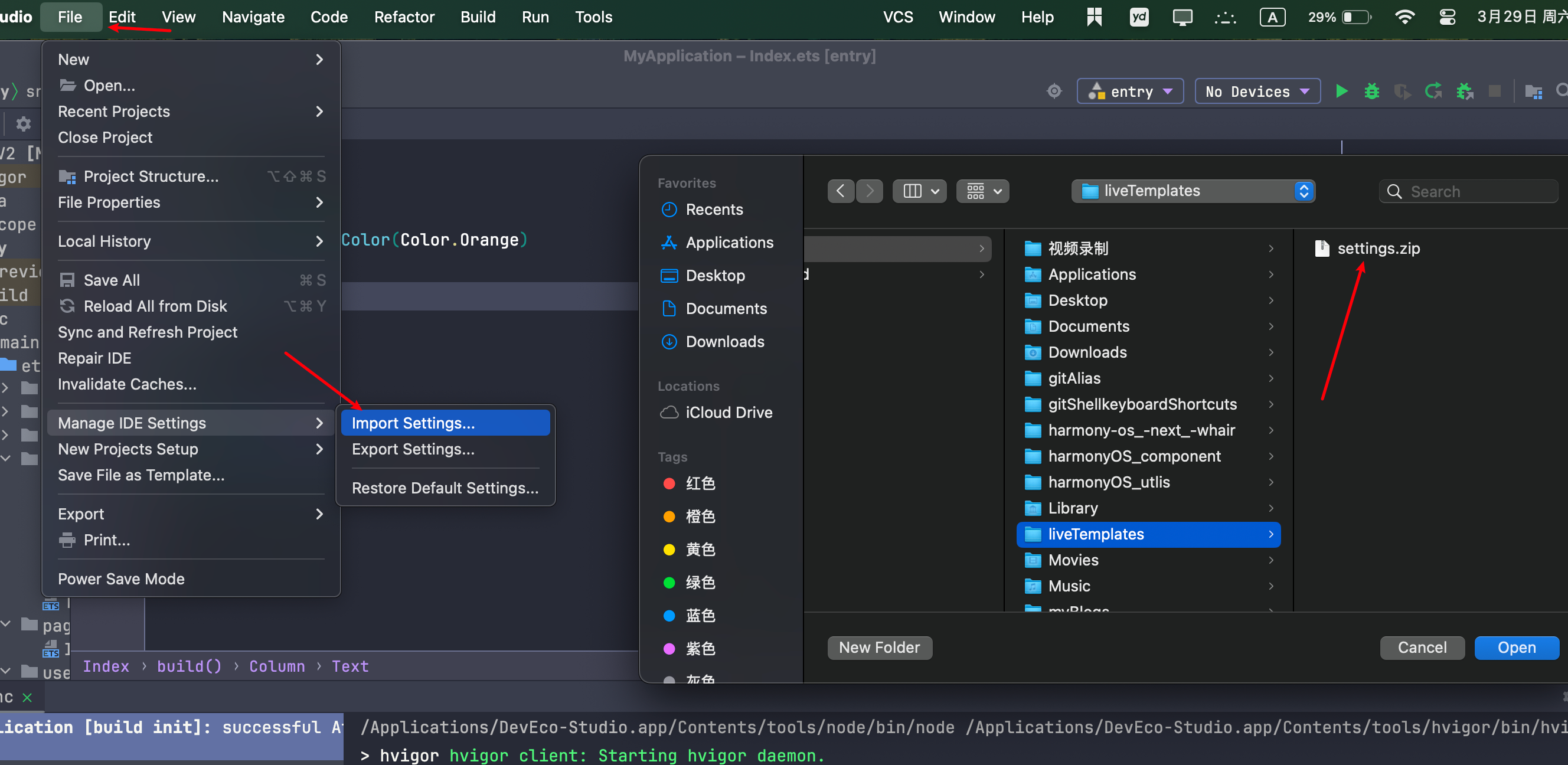Click the Attach Debugger to Process icon

coord(1464,91)
